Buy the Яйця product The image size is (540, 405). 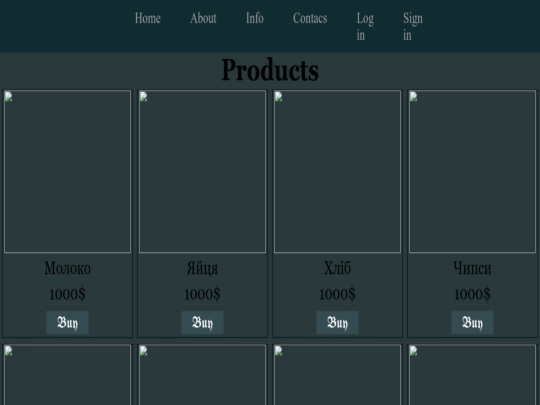[x=202, y=323]
